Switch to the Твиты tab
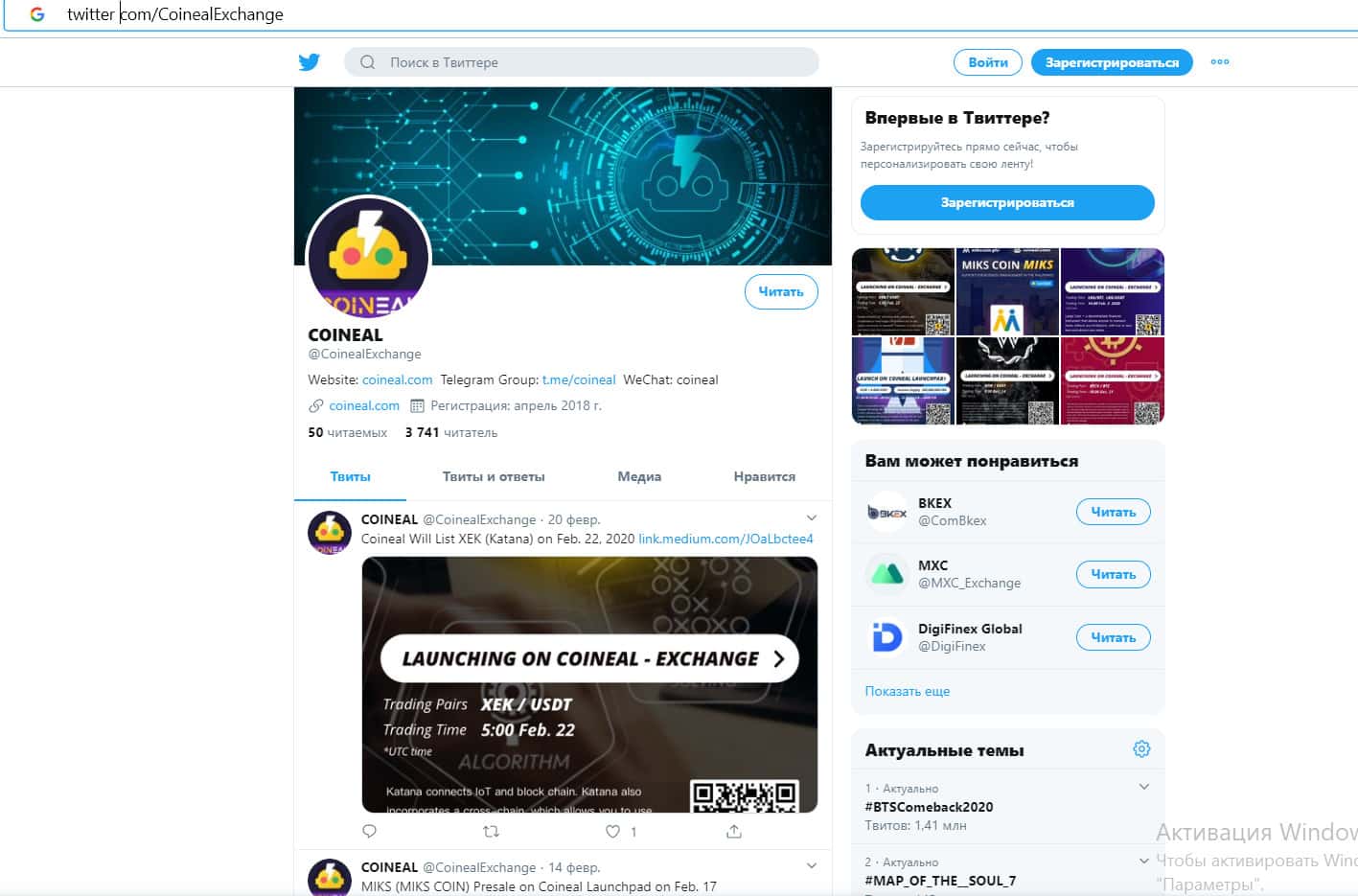The width and height of the screenshot is (1358, 896). 350,476
